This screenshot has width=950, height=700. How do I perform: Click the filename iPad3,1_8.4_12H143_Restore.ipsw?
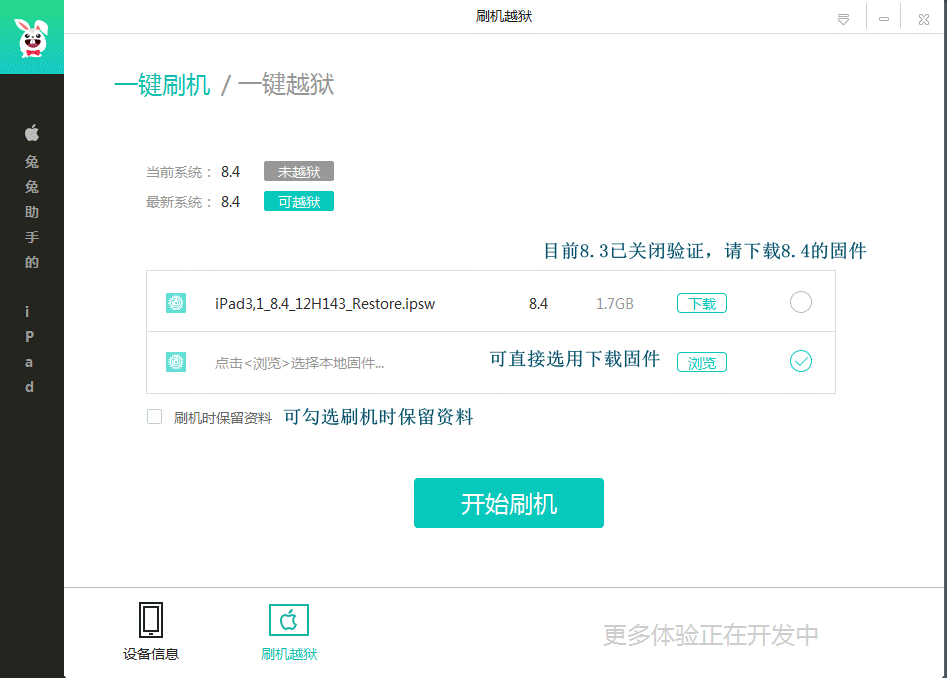click(325, 302)
